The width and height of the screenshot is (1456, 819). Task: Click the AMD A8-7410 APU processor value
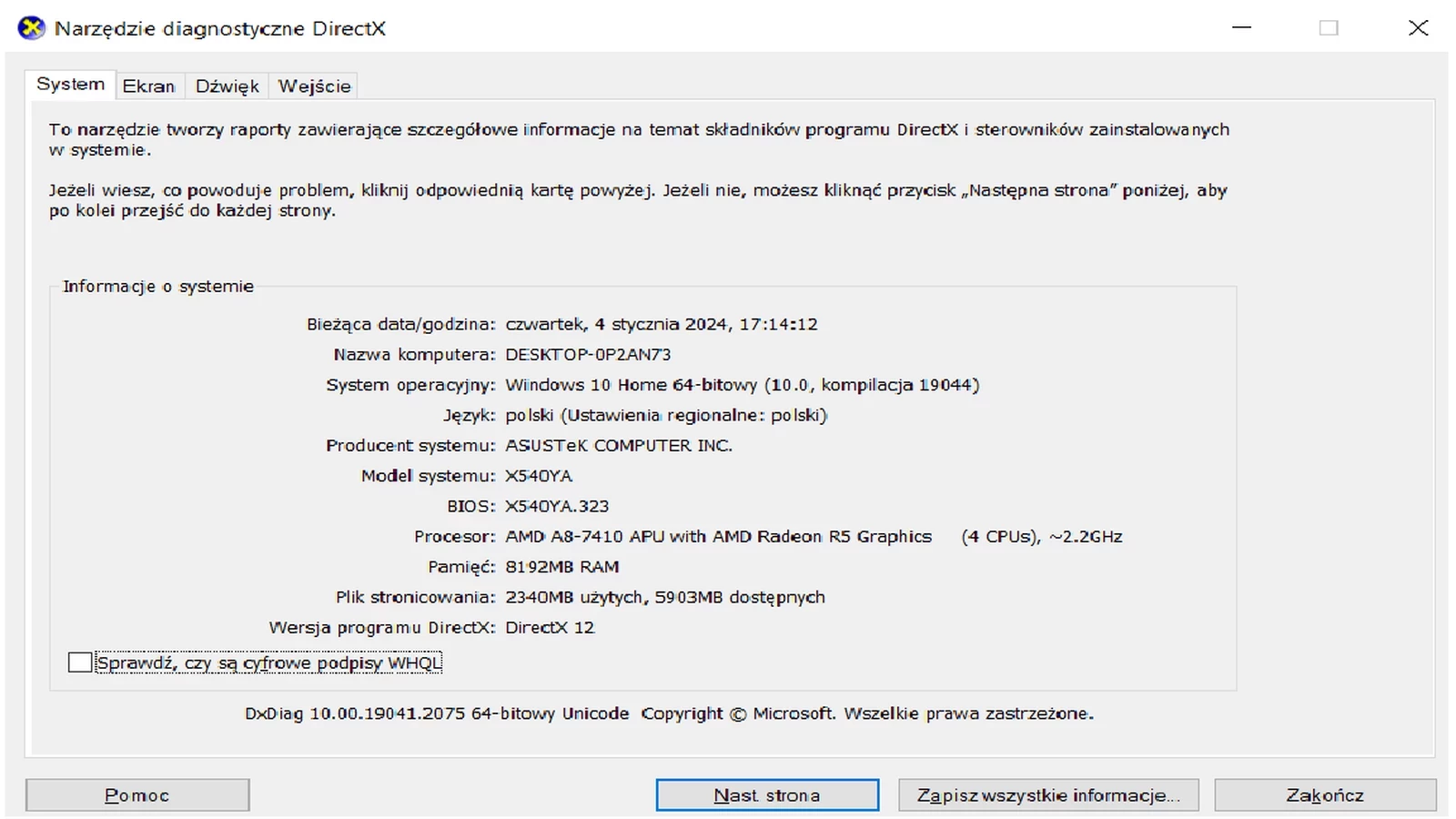(x=814, y=537)
